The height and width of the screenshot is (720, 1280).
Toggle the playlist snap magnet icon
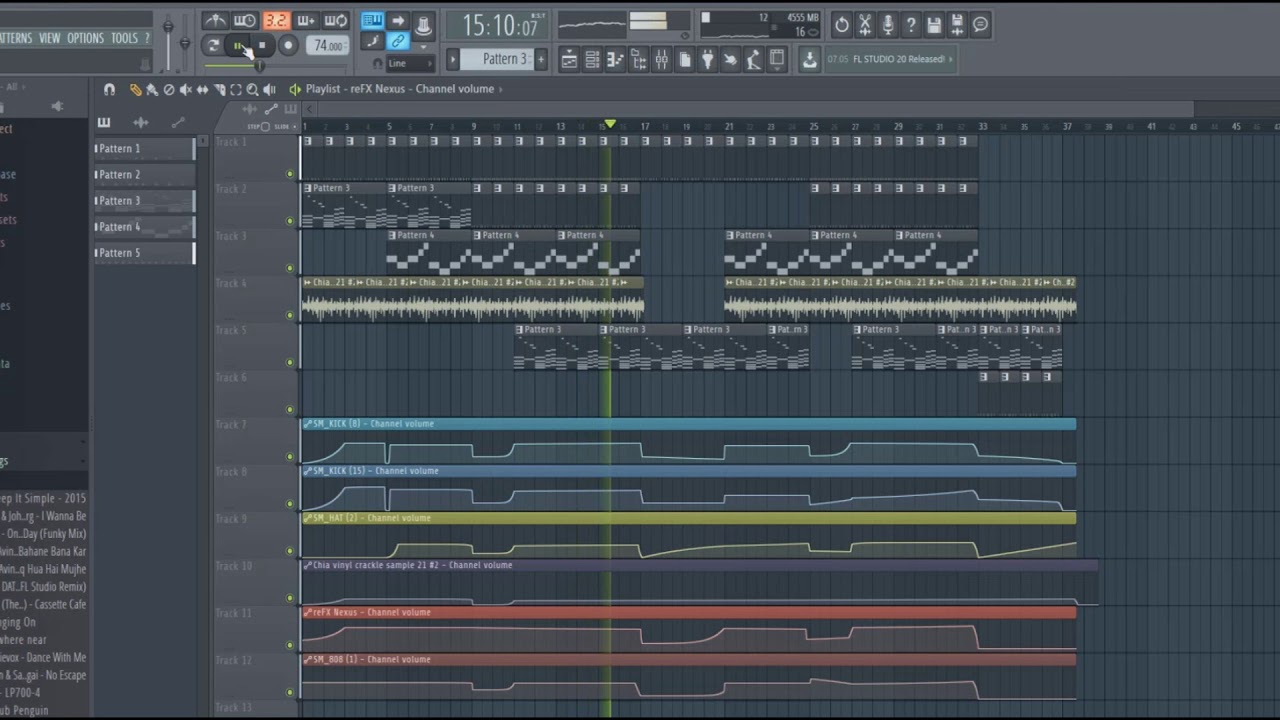tap(109, 90)
